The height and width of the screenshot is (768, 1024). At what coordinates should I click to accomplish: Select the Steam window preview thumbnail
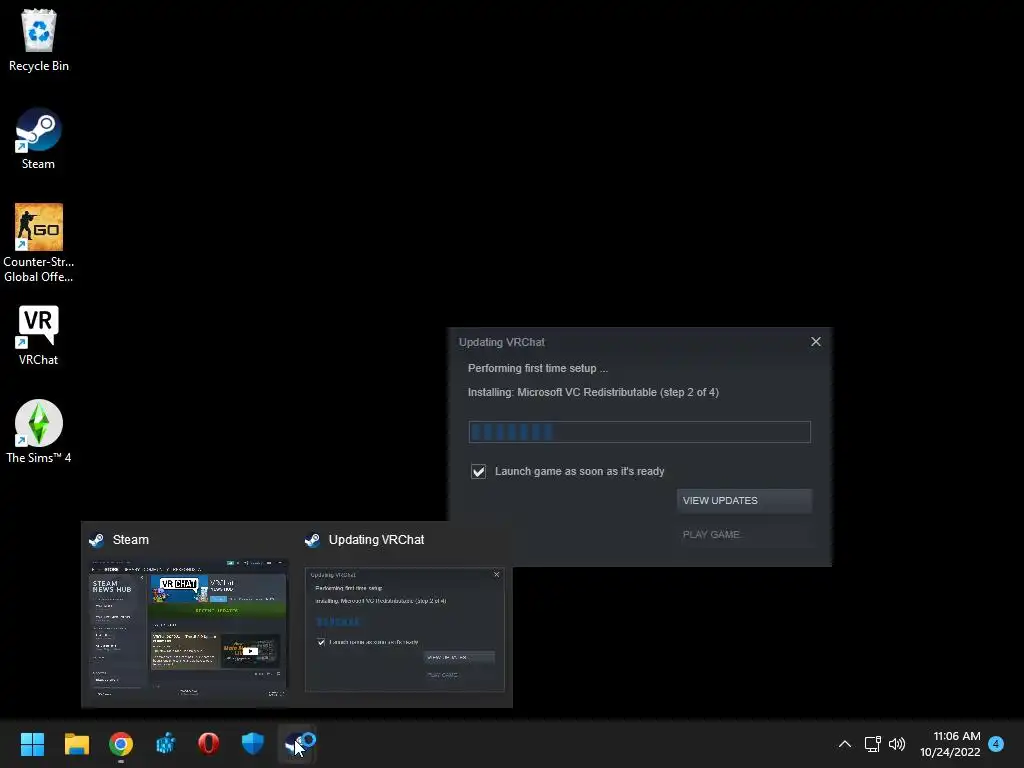pyautogui.click(x=188, y=628)
